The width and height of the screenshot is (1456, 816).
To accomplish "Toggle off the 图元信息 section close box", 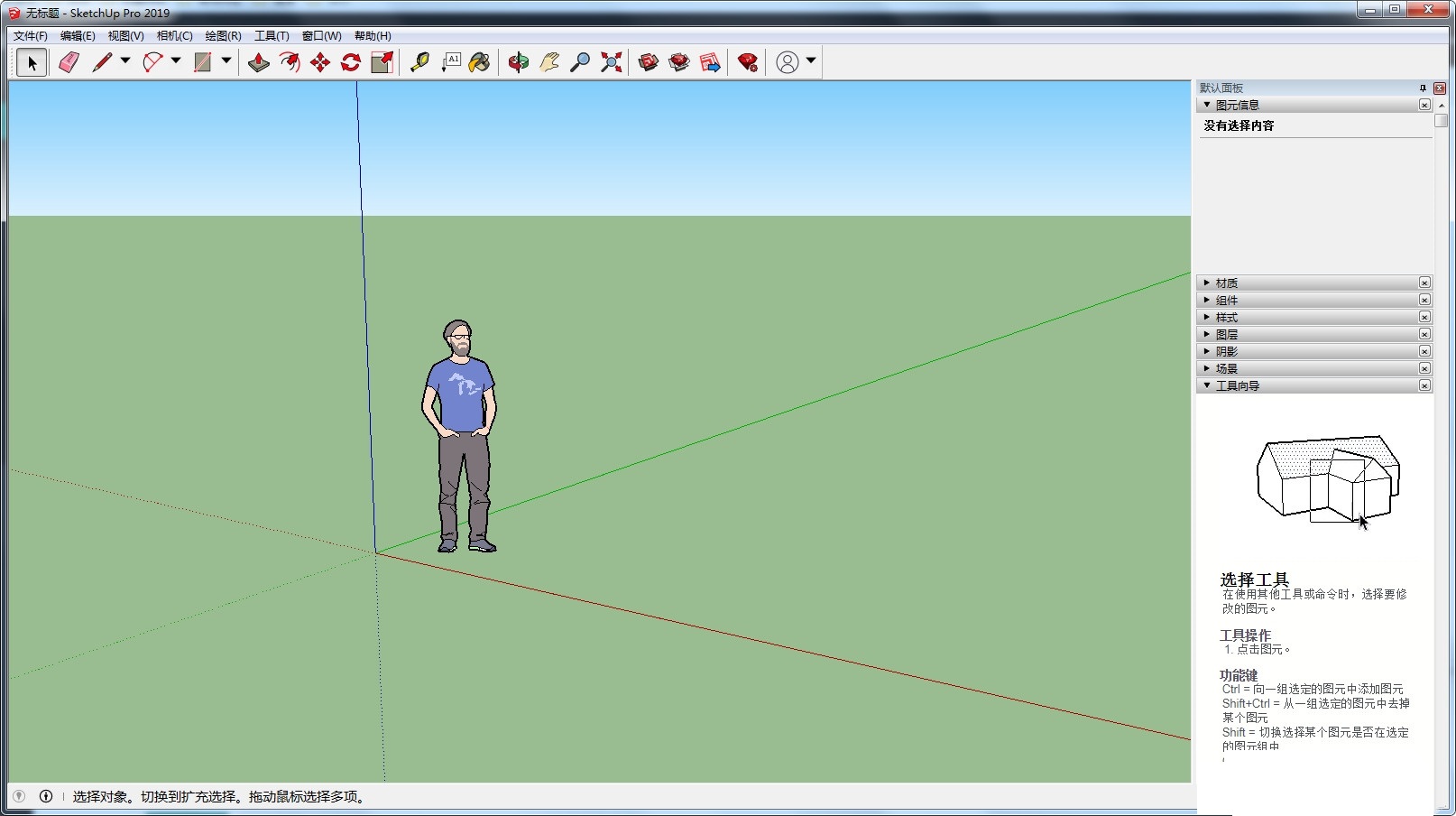I will tap(1424, 104).
